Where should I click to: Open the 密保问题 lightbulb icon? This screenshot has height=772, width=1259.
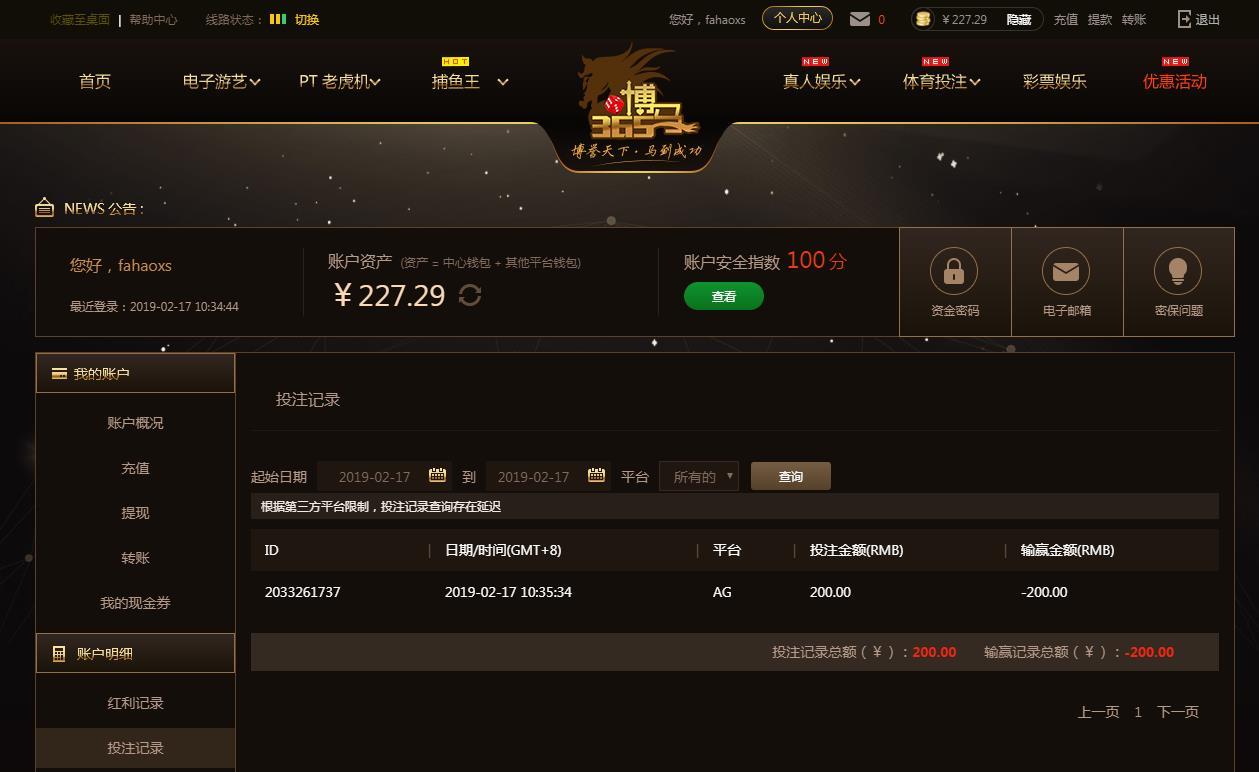click(x=1178, y=271)
